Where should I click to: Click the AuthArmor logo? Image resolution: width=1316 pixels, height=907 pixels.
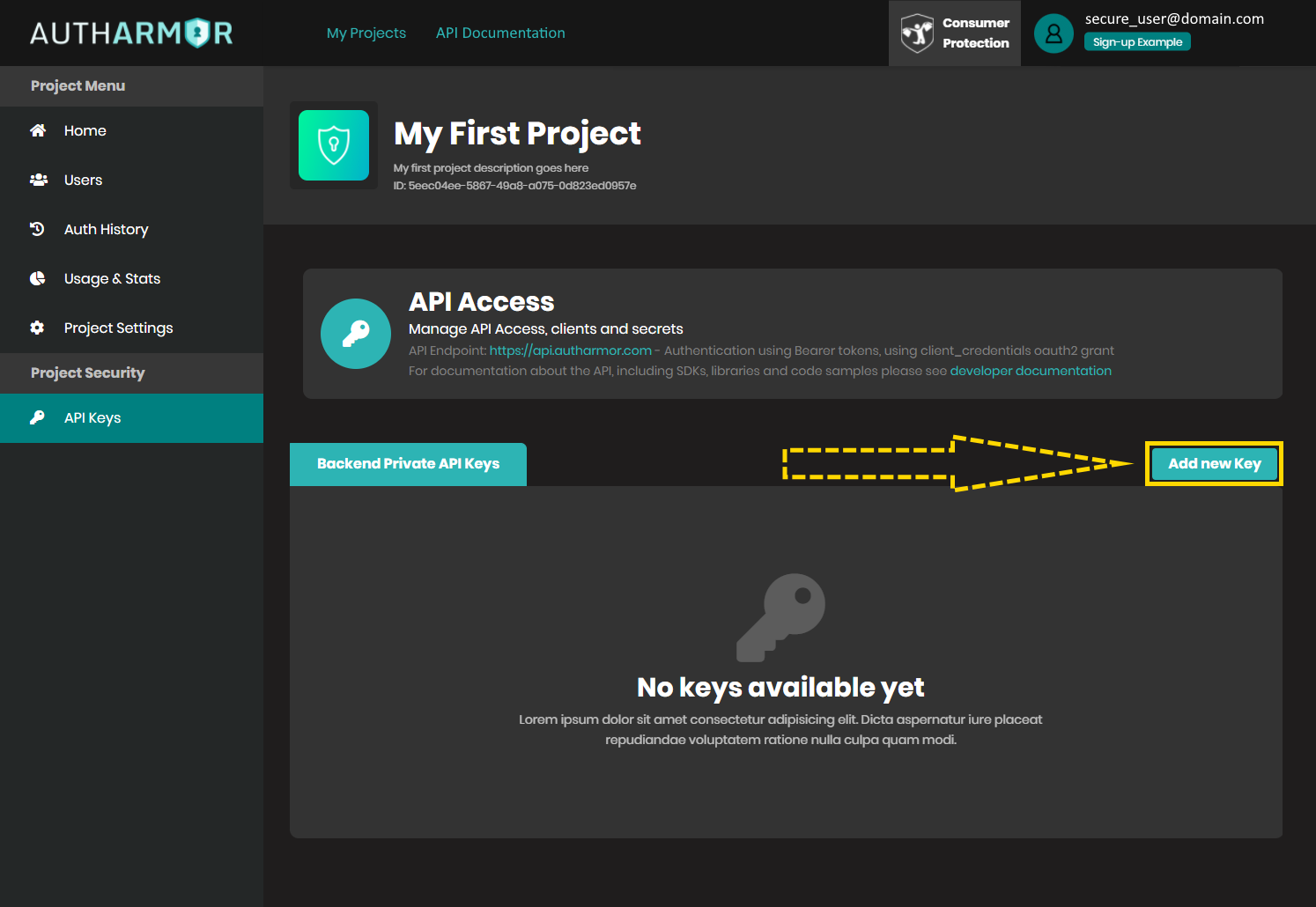pyautogui.click(x=131, y=33)
